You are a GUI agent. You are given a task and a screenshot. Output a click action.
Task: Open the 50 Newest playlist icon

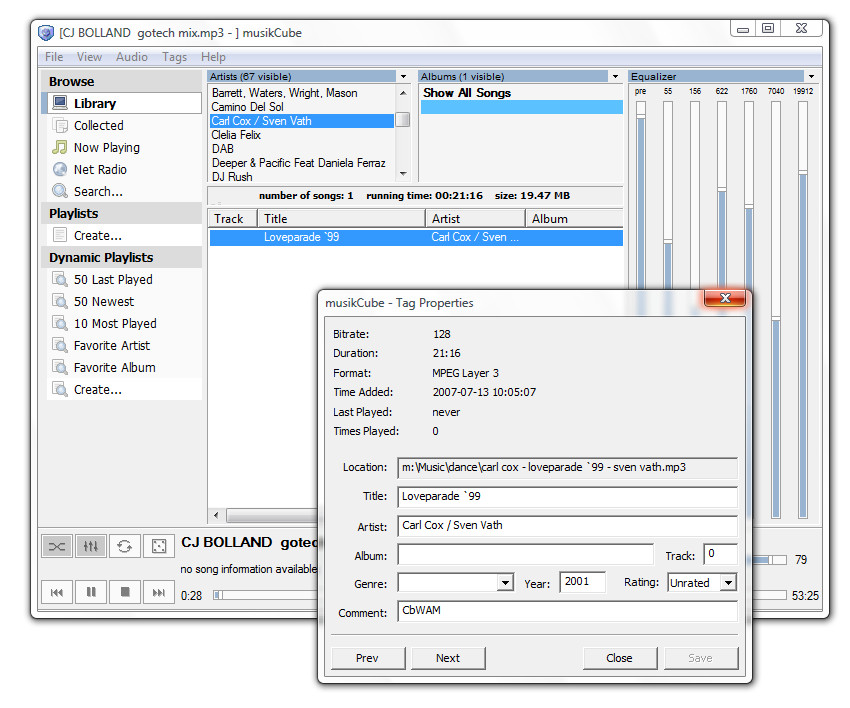coord(60,301)
